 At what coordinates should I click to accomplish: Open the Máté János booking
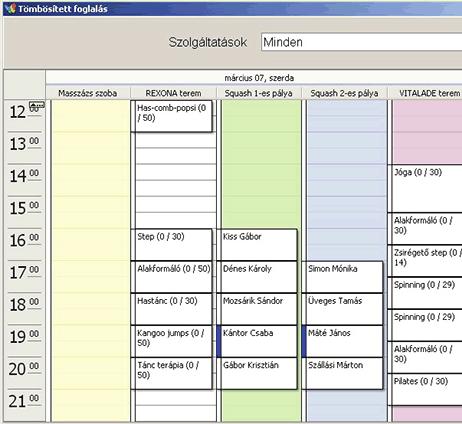pyautogui.click(x=342, y=341)
